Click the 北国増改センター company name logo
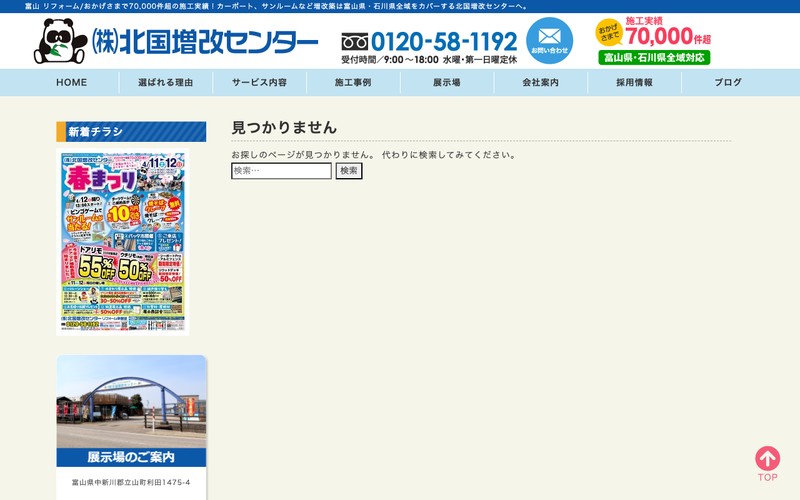The height and width of the screenshot is (500, 800). [205, 41]
